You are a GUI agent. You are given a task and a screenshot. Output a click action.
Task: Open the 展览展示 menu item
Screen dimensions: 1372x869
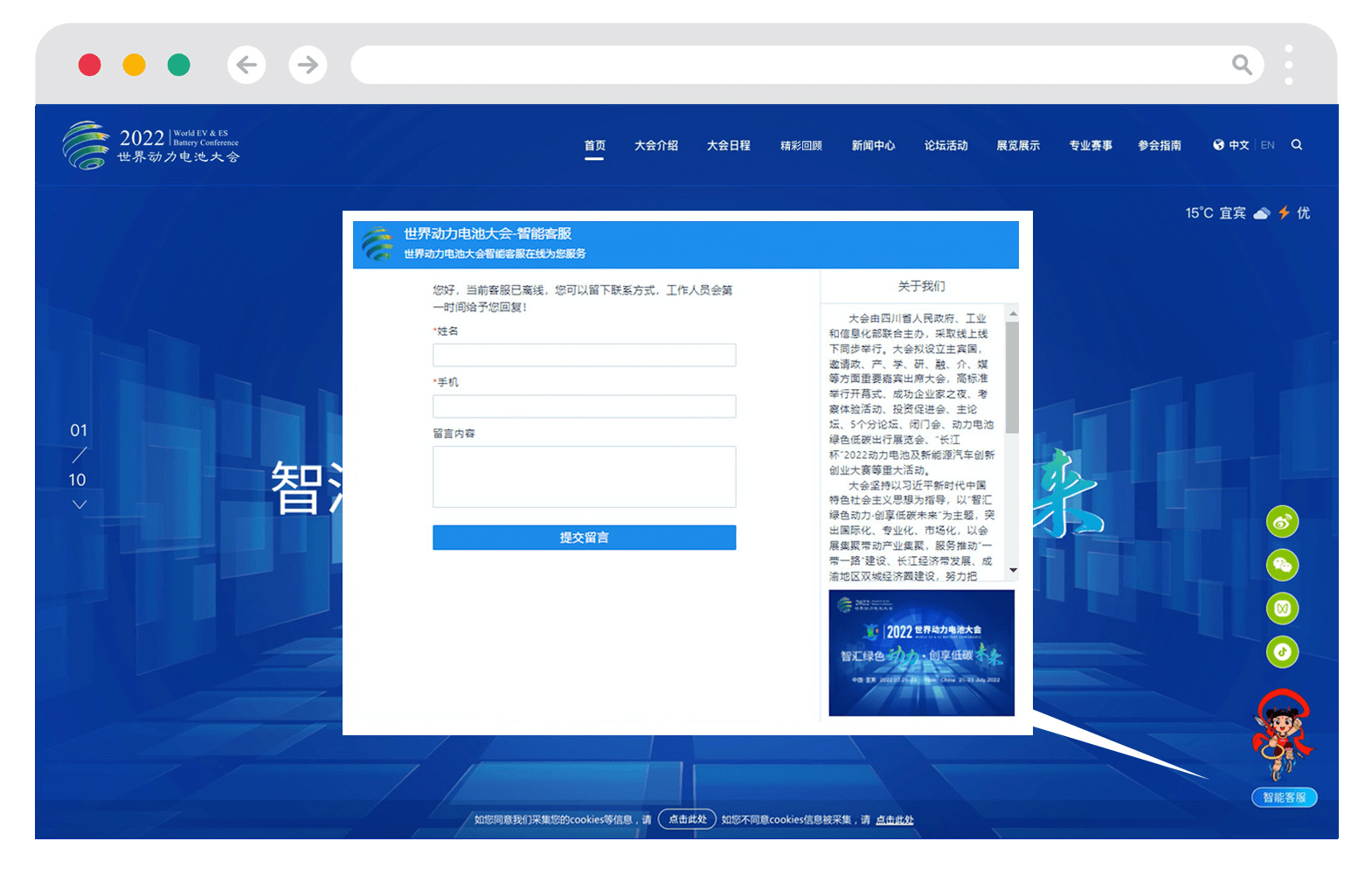coord(1018,145)
